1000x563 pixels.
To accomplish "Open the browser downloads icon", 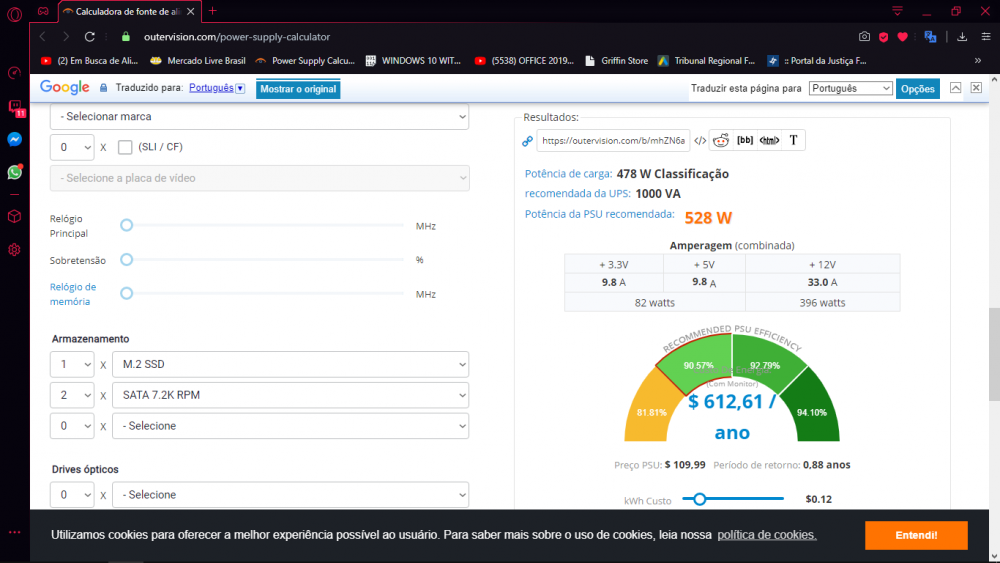I will coord(962,37).
